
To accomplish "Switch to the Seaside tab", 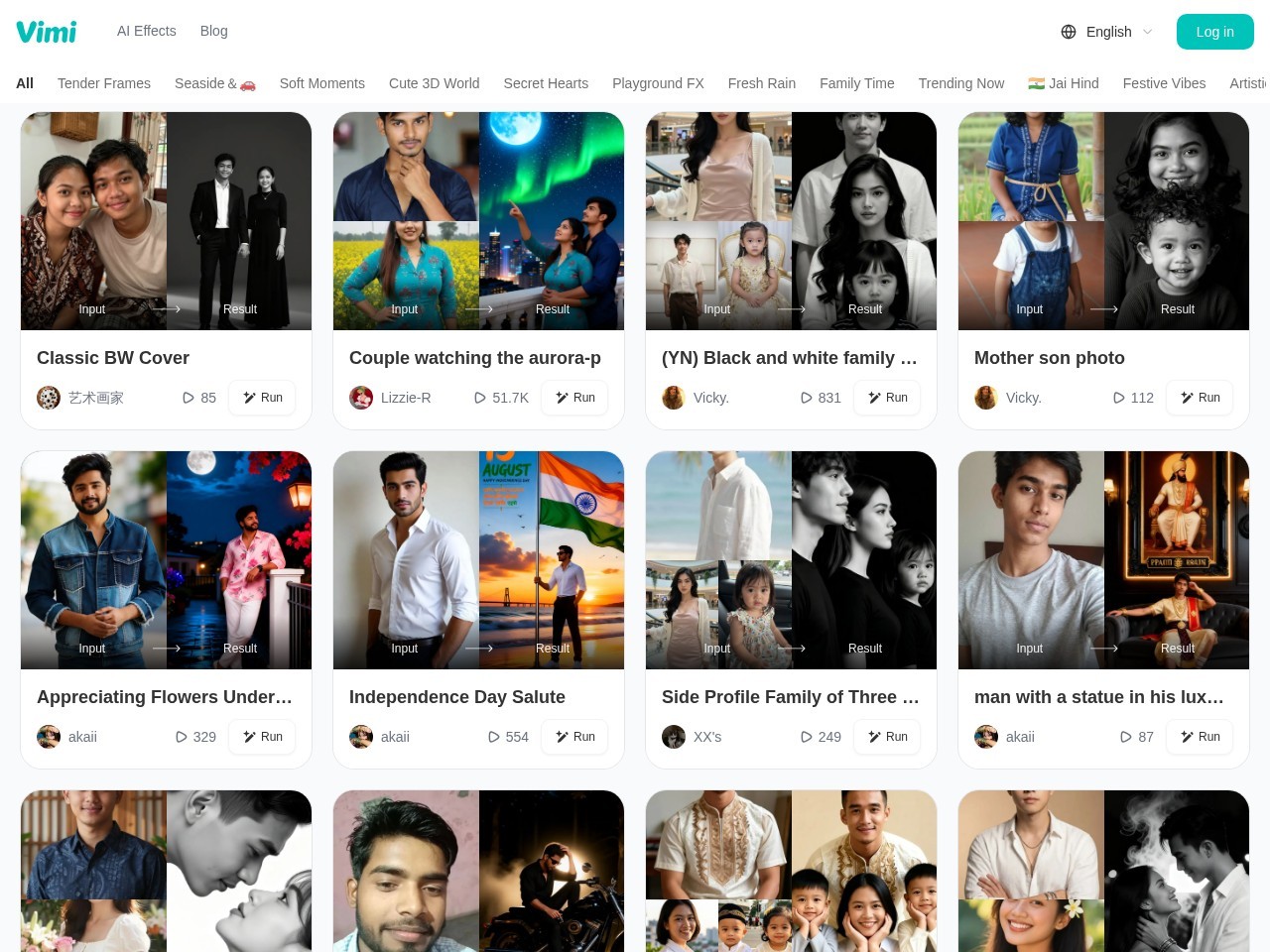I will (215, 83).
